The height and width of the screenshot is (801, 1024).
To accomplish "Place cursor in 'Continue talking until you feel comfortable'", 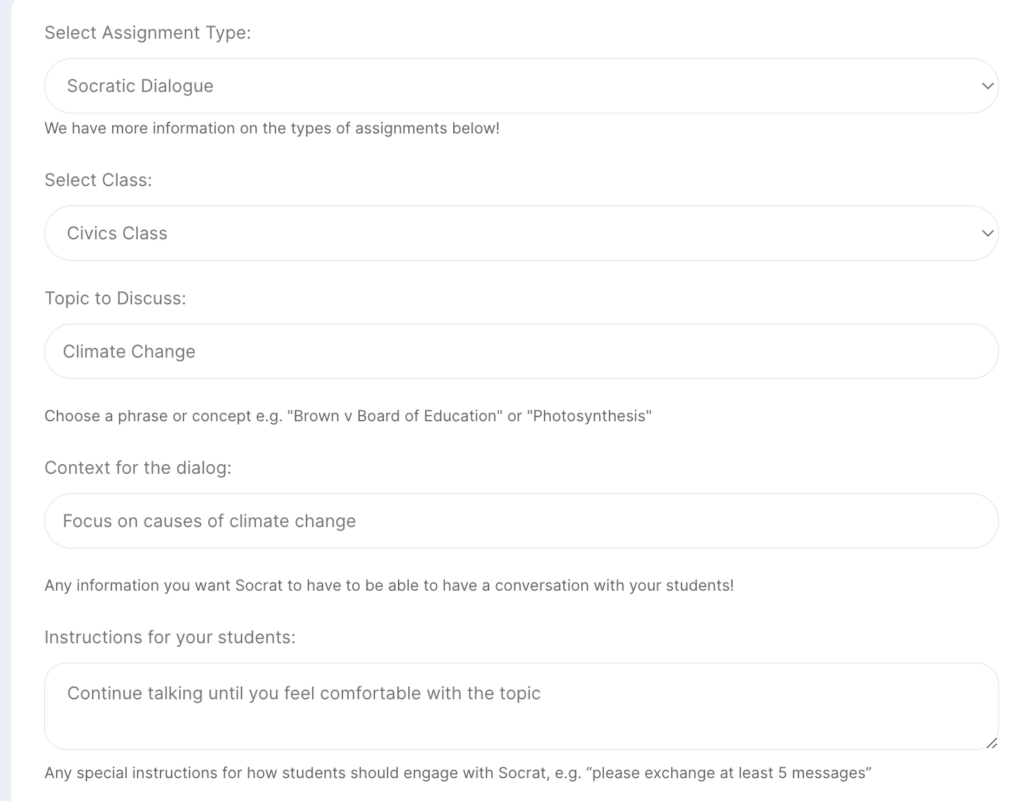I will coord(304,693).
